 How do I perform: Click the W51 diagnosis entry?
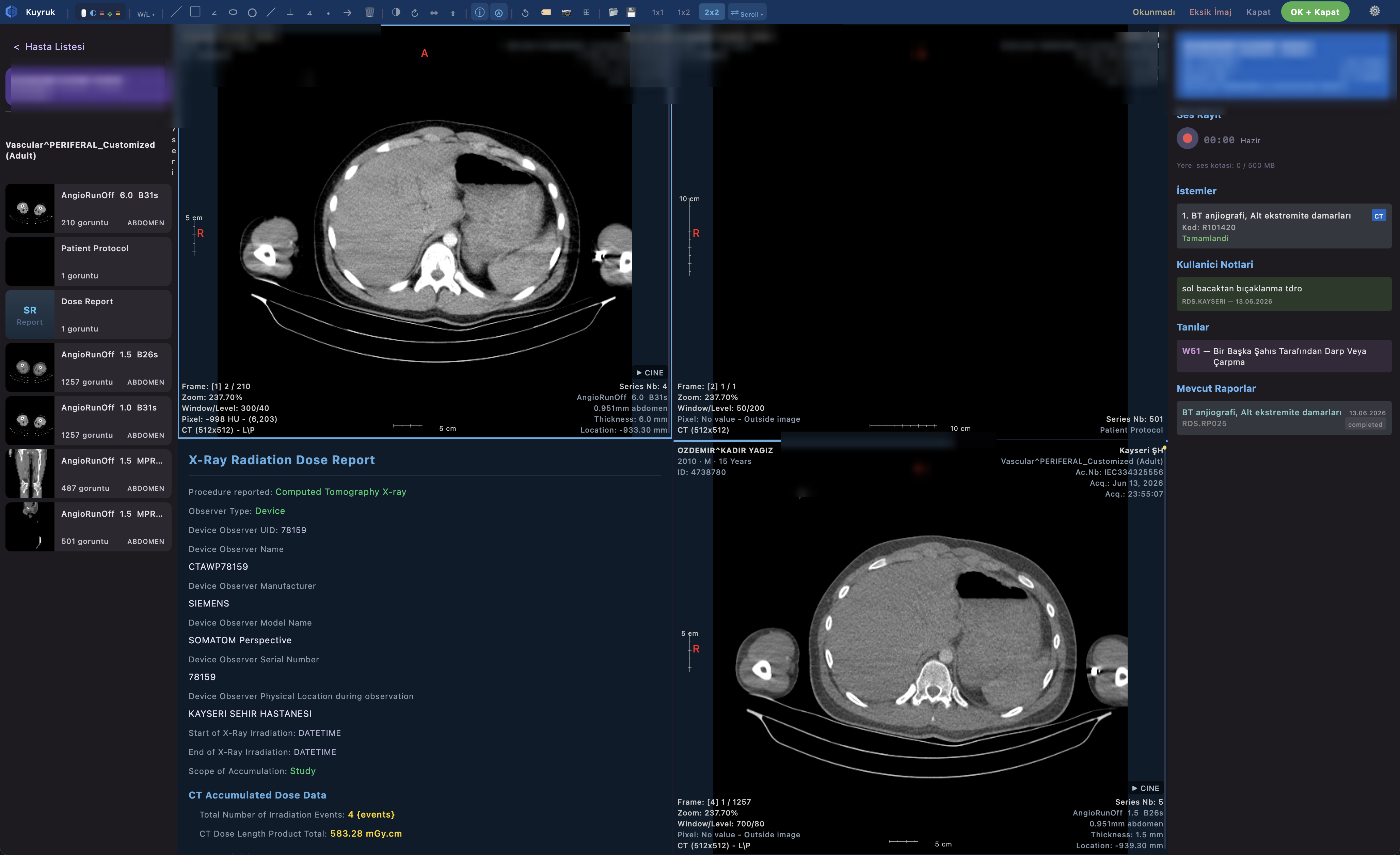1284,356
